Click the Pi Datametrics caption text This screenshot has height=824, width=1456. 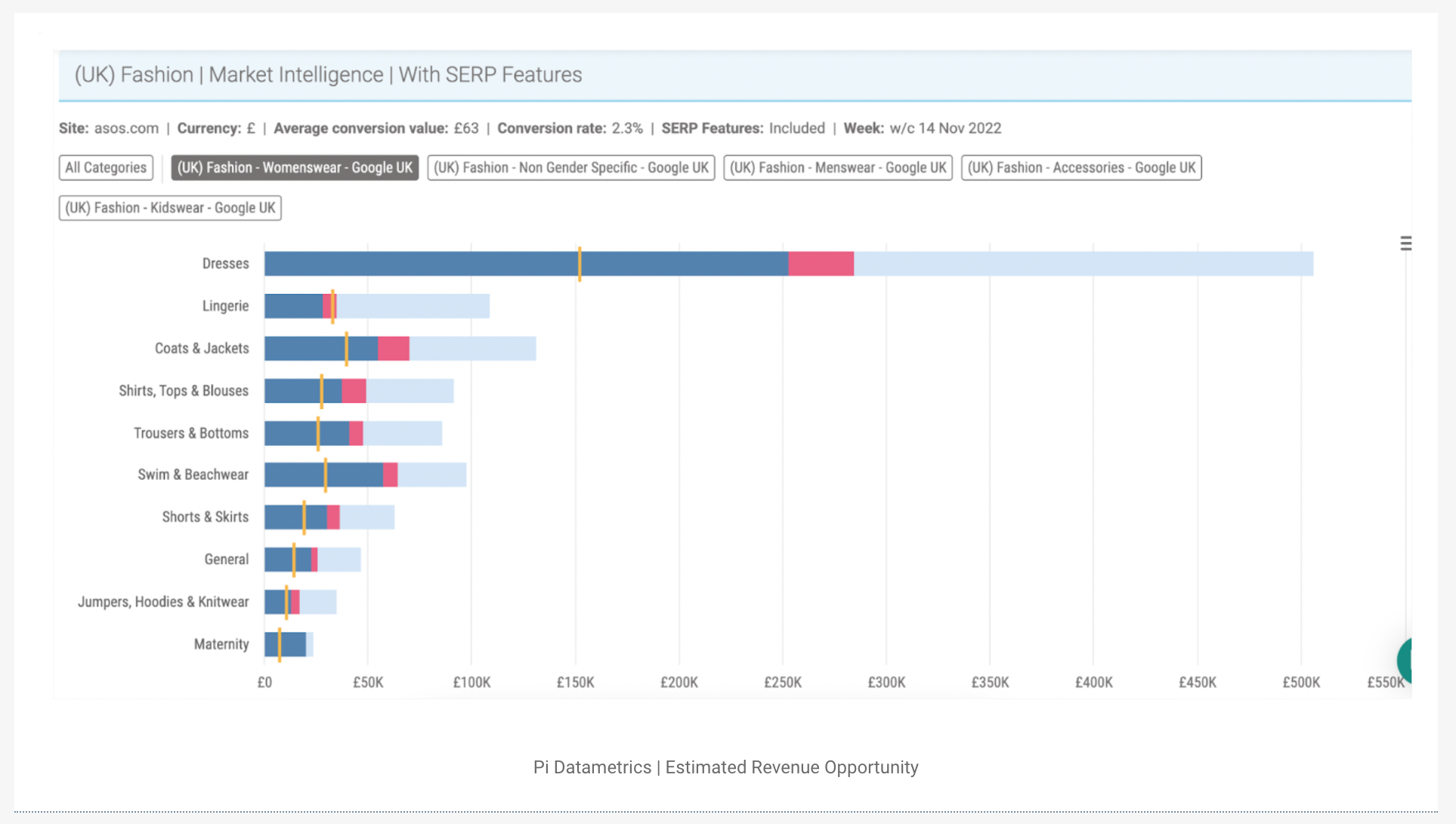[725, 767]
